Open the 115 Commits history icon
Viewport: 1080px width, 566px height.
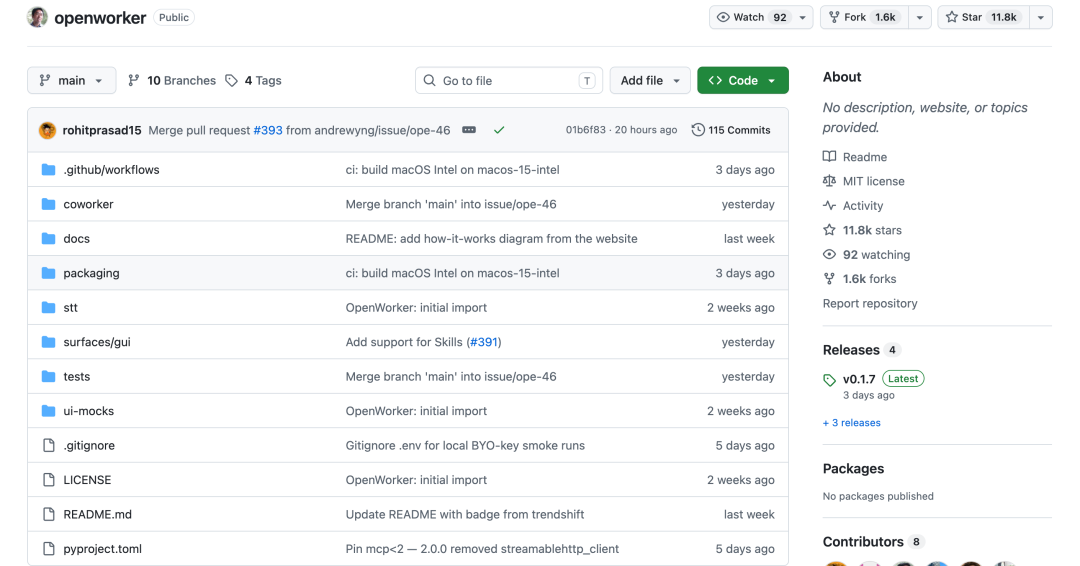698,129
